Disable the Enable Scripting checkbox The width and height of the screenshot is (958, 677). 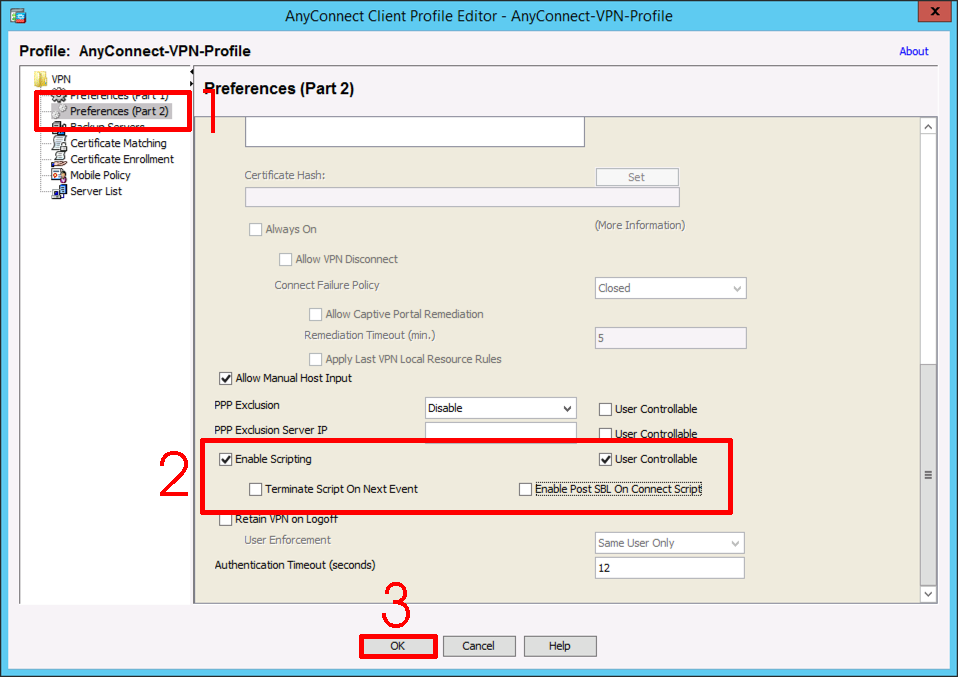pos(225,459)
